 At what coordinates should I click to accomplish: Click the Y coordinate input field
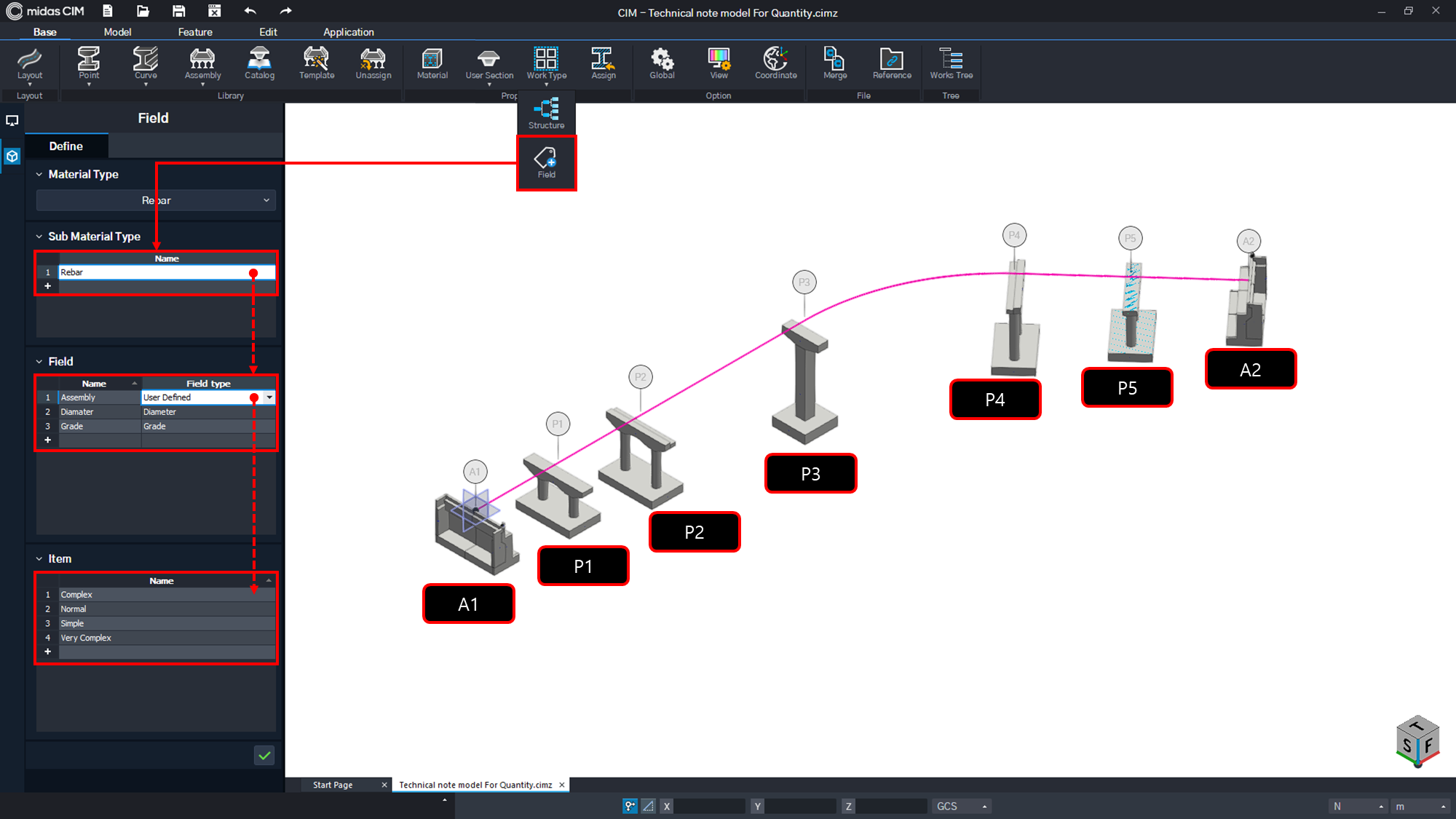[x=801, y=806]
